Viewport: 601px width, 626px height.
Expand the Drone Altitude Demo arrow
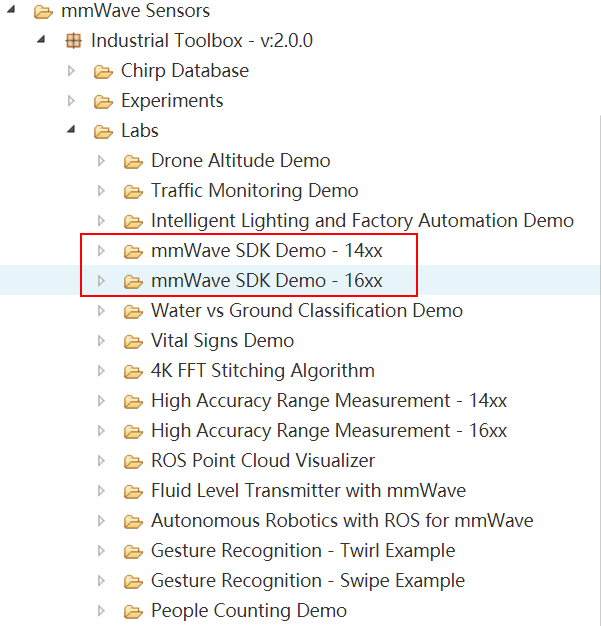pyautogui.click(x=101, y=161)
